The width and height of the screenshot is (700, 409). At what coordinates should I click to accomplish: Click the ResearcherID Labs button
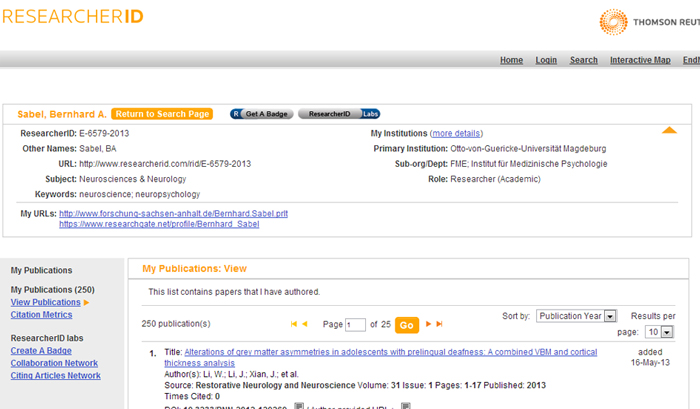tap(339, 114)
